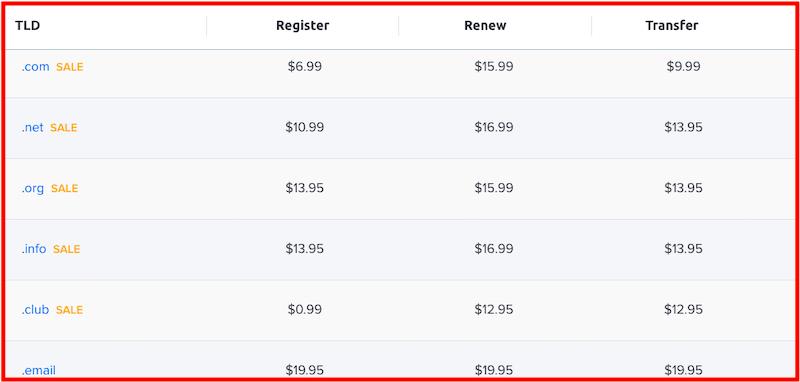800x382 pixels.
Task: Open the .net domain link
Action: pyautogui.click(x=32, y=128)
